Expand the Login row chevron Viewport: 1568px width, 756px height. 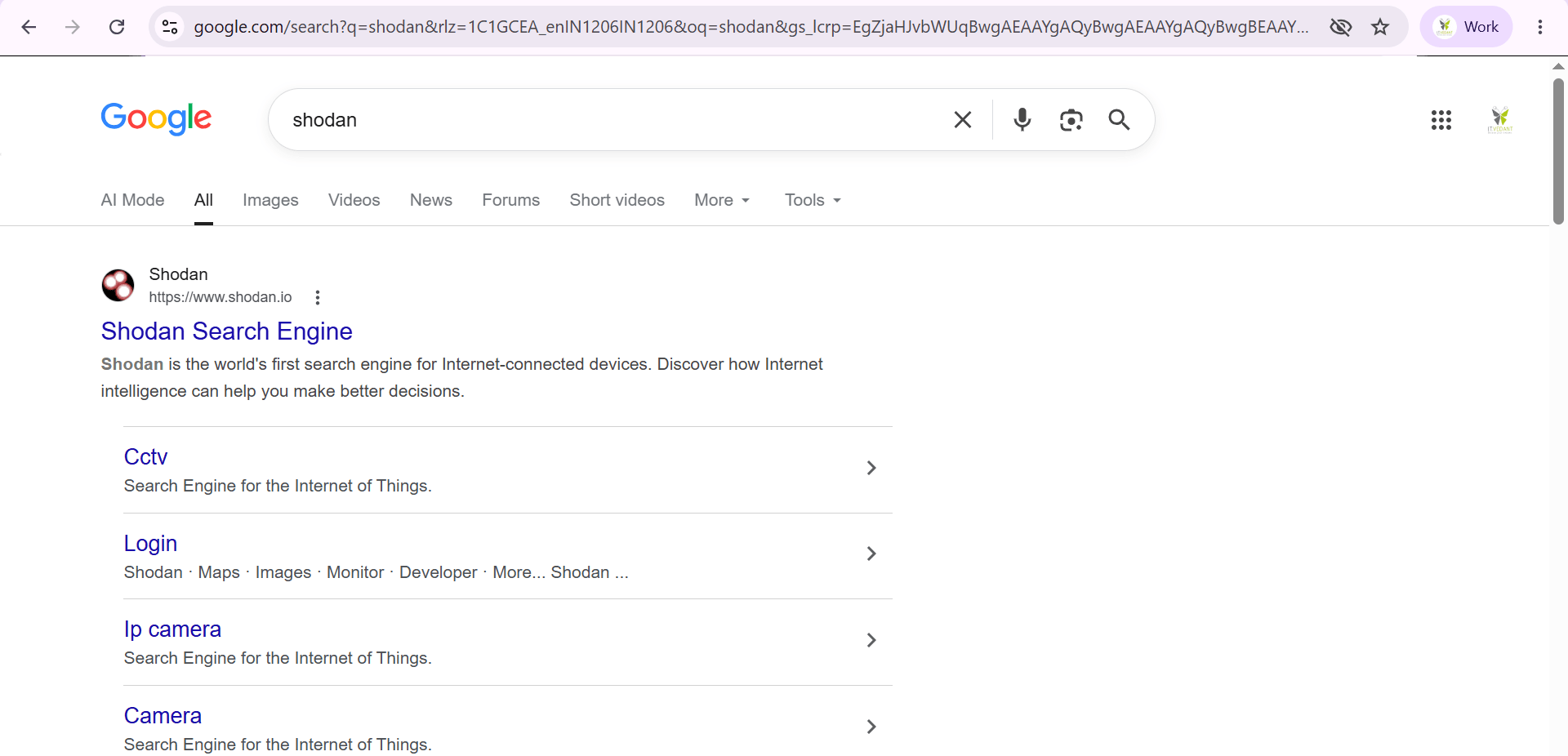(871, 554)
